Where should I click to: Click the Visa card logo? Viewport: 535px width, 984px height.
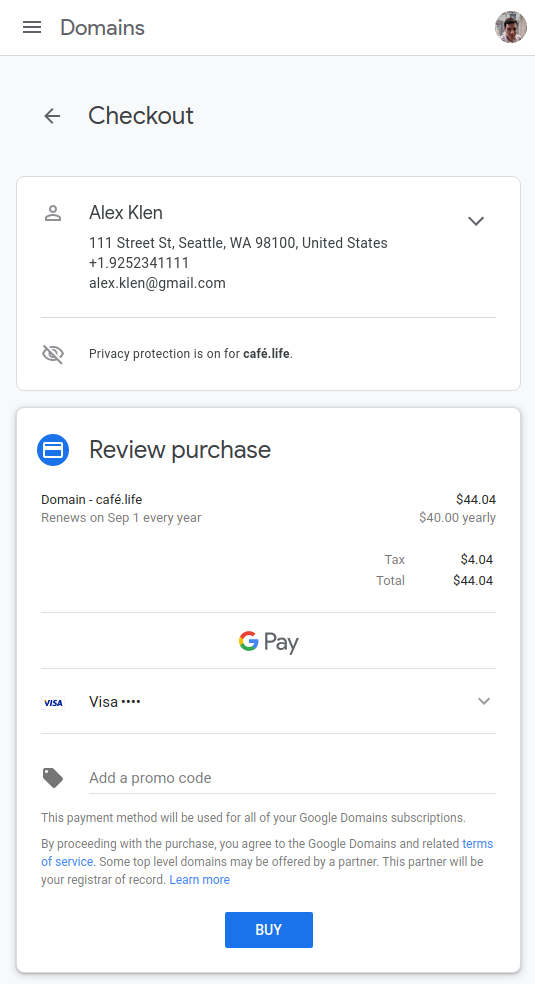[53, 703]
